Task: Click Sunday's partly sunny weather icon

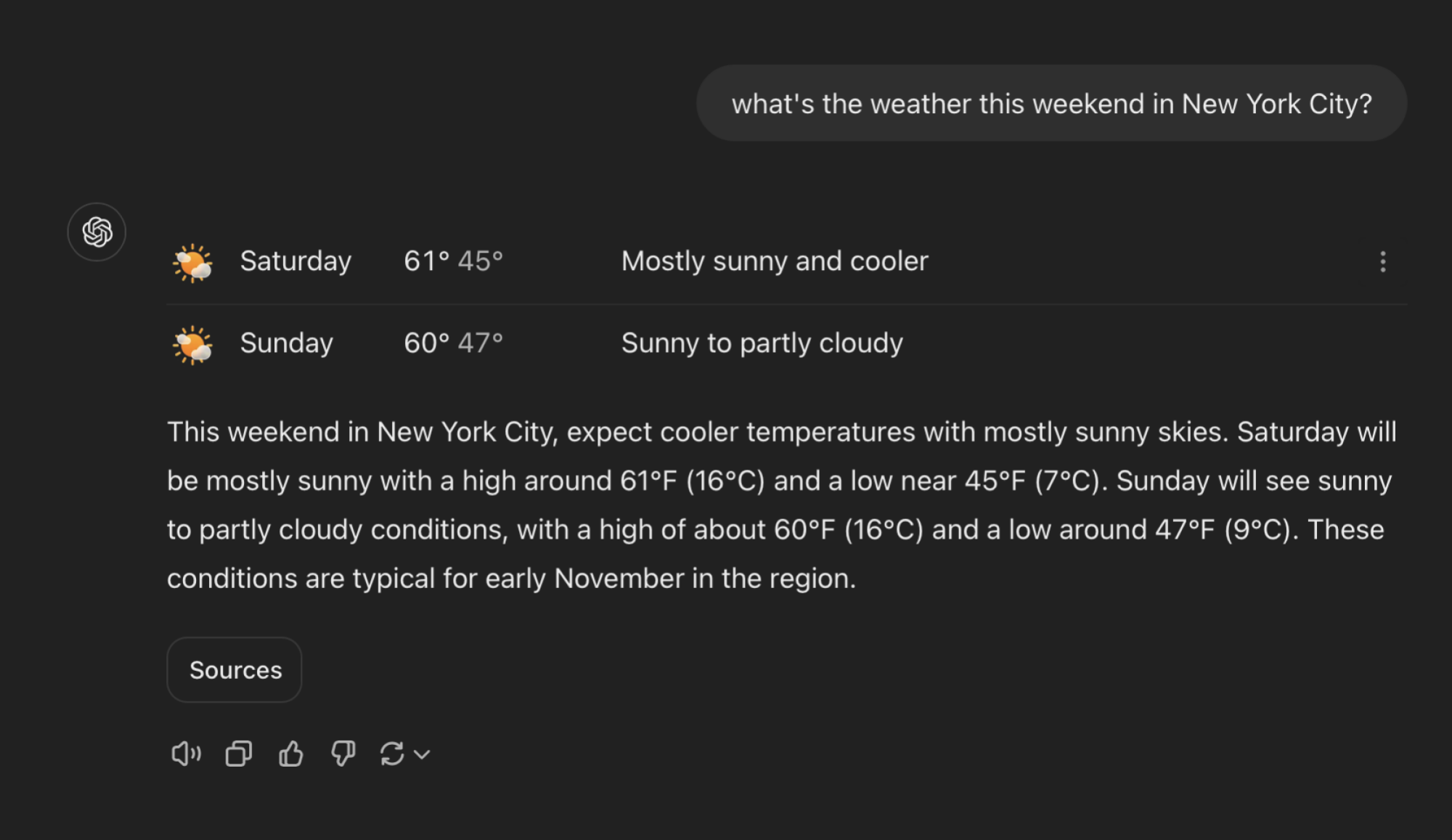Action: [x=192, y=346]
